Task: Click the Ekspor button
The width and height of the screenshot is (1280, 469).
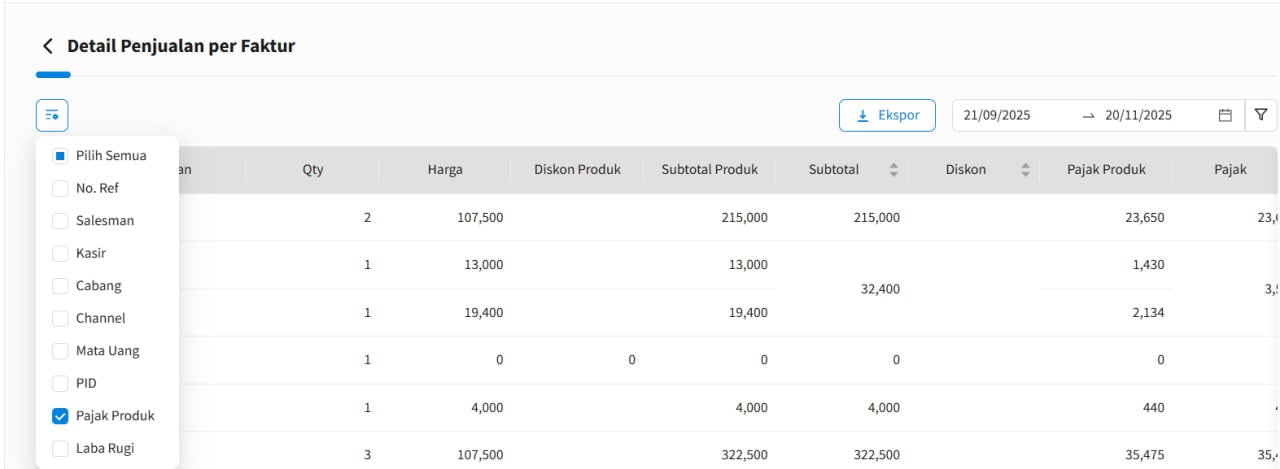Action: tap(887, 115)
